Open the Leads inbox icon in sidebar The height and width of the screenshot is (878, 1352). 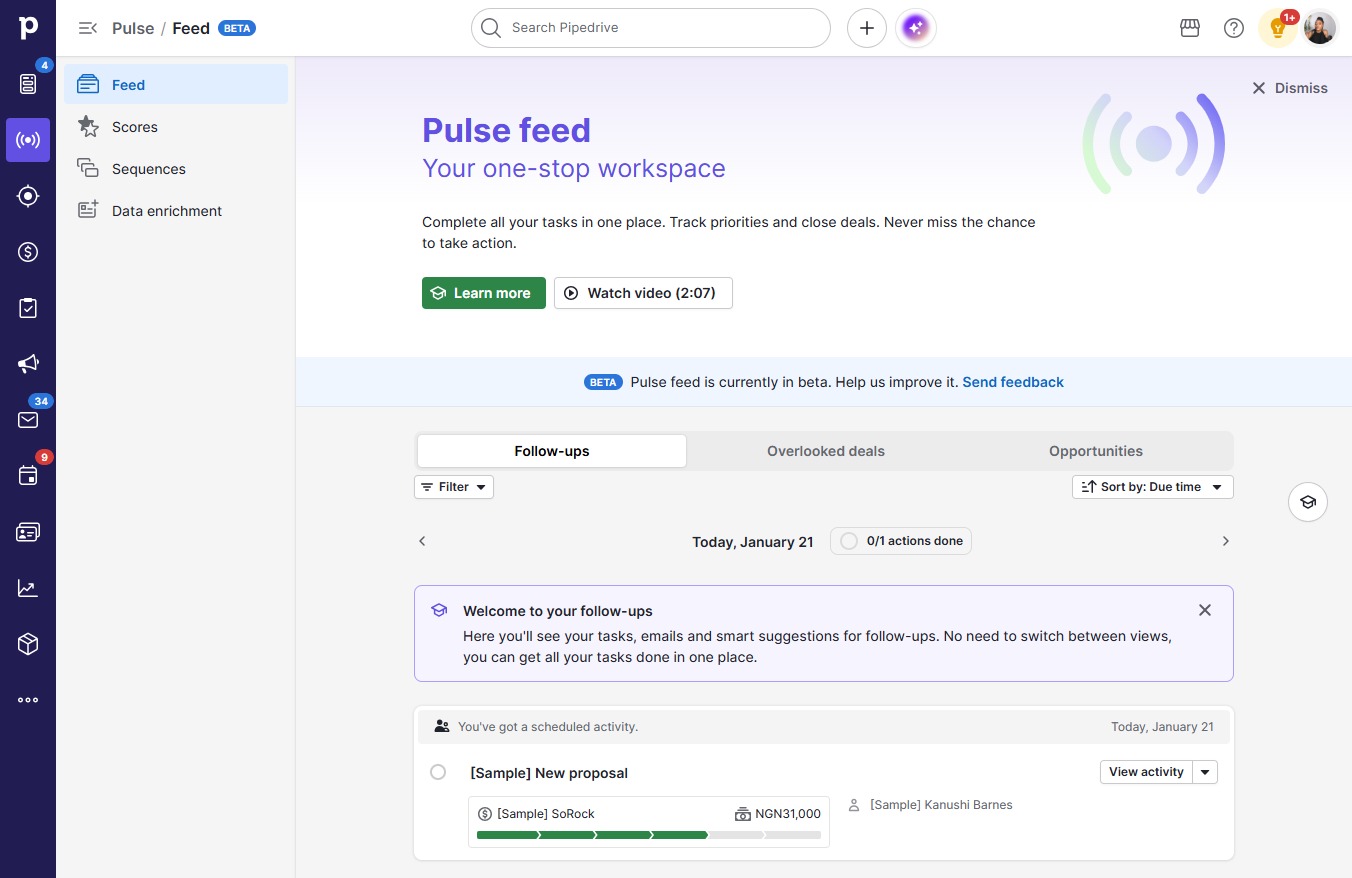[x=28, y=84]
